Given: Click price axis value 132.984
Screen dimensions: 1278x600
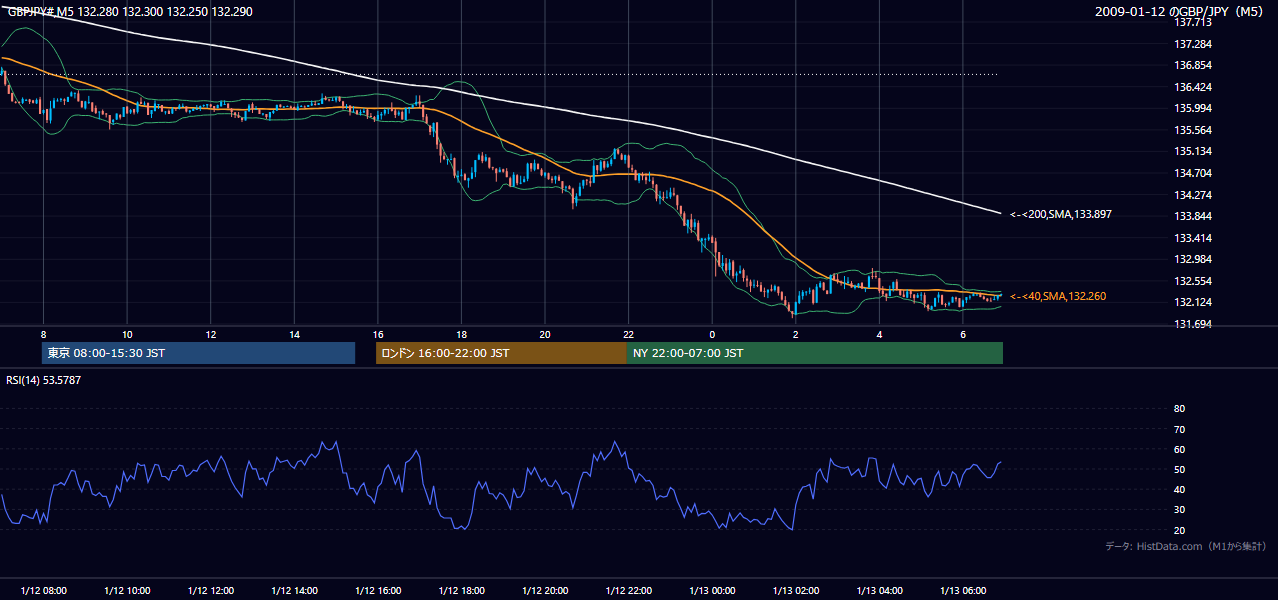Looking at the screenshot, I should [x=1193, y=260].
